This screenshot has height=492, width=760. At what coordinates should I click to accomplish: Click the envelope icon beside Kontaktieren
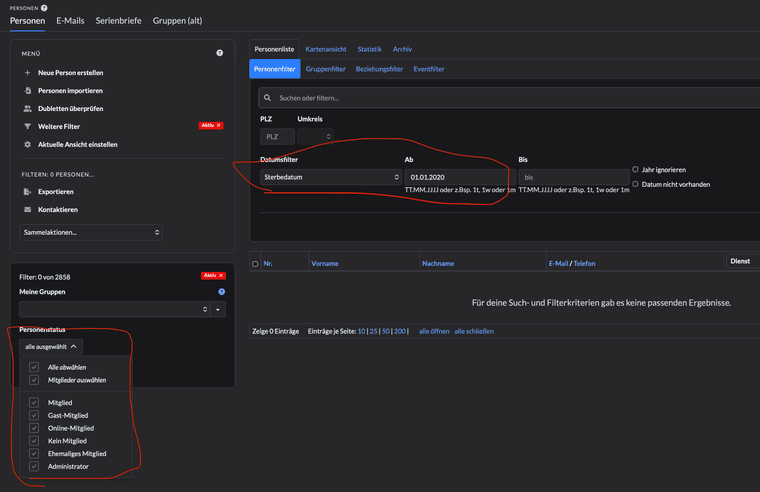pos(28,210)
